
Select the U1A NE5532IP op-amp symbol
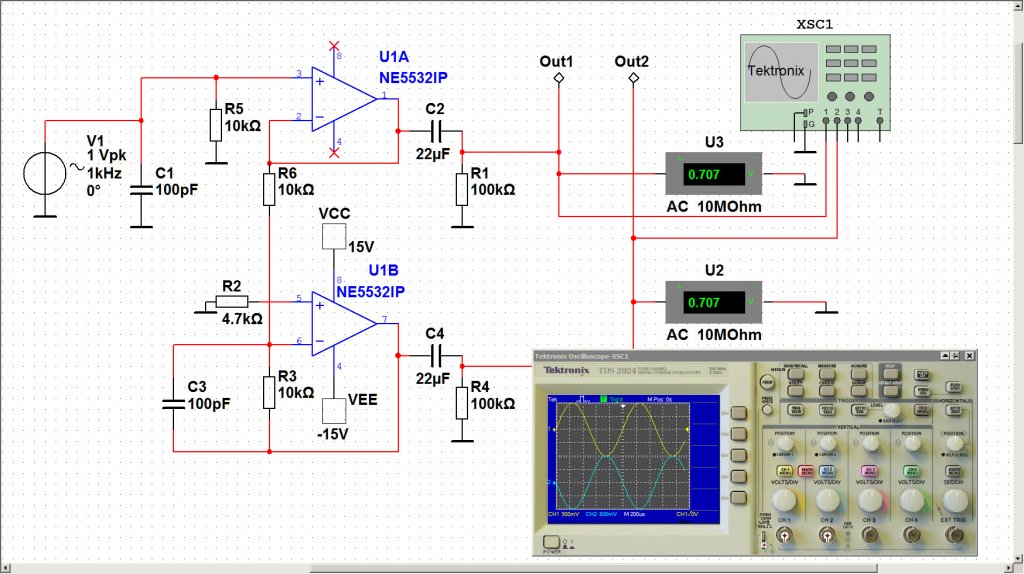coord(344,99)
